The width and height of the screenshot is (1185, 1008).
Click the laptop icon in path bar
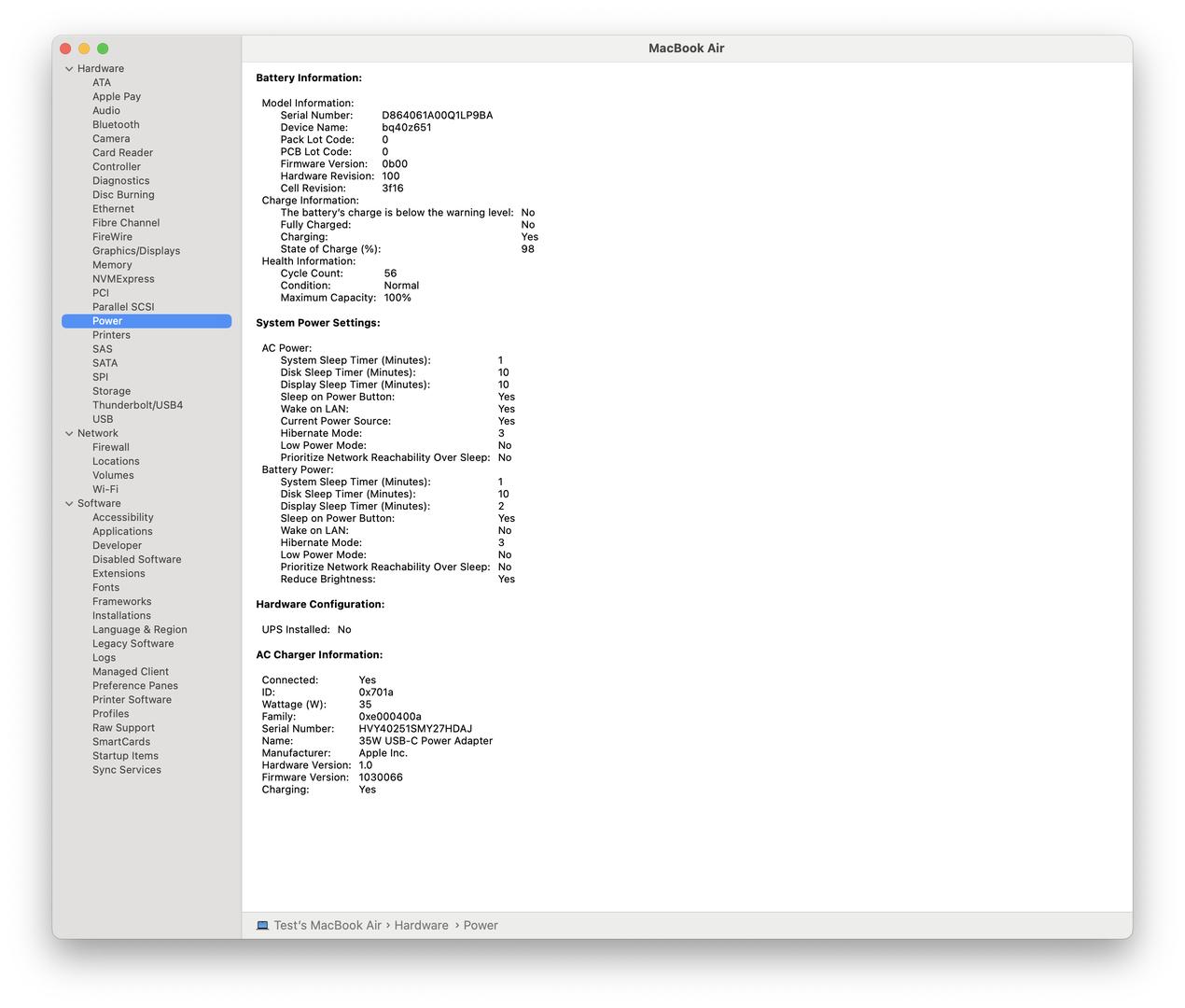[x=263, y=926]
